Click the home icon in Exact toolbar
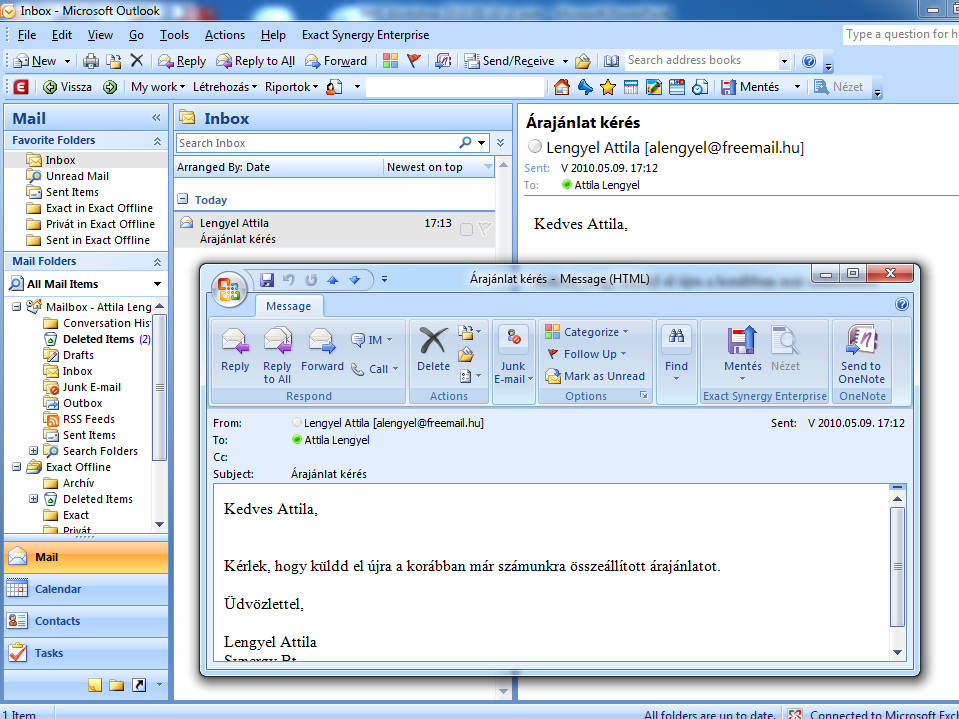Viewport: 959px width, 719px height. [561, 87]
